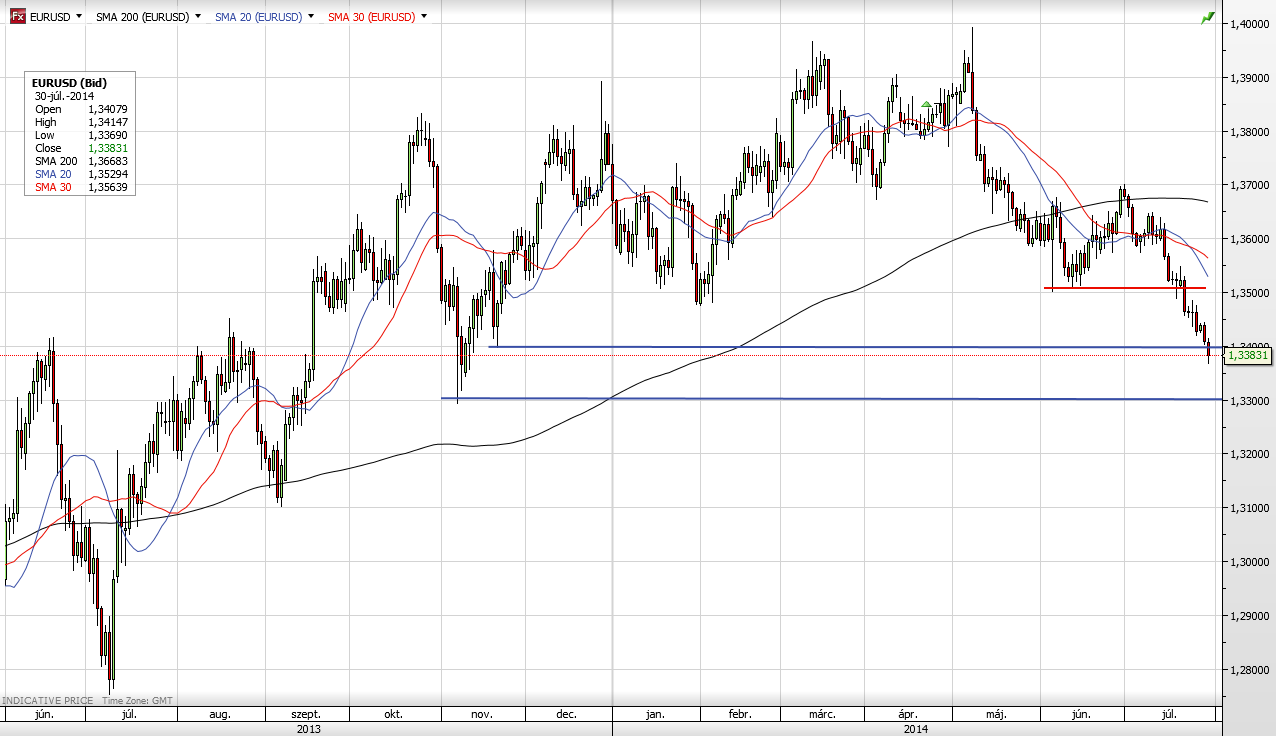Click the SMA 20 value 1,35294

108,174
